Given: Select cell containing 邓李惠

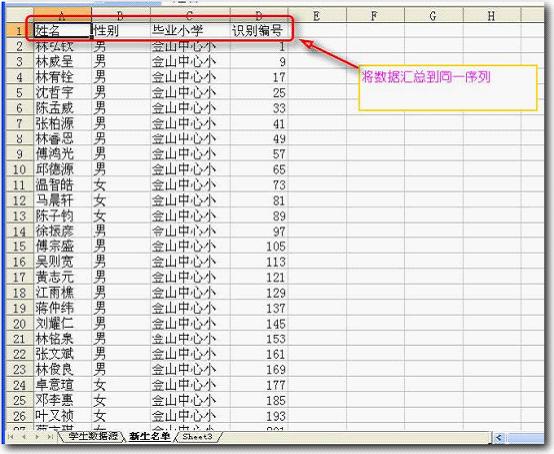Looking at the screenshot, I should coord(62,401).
